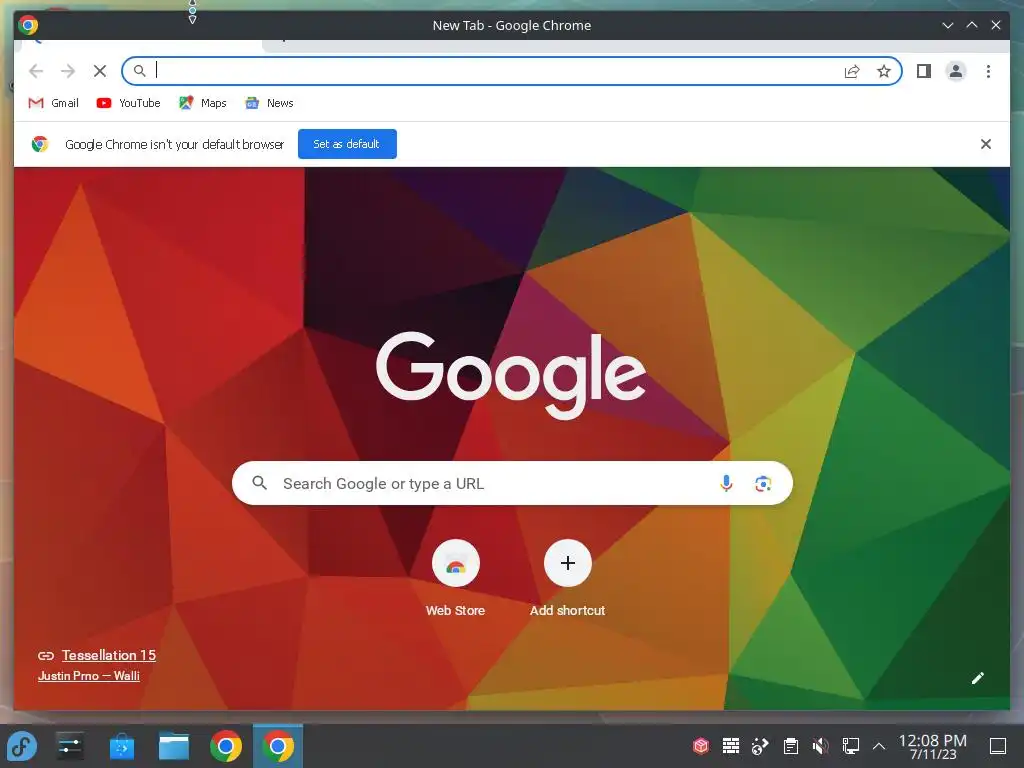Viewport: 1024px width, 768px height.
Task: Show desktop via taskbar corner button
Action: tap(998, 746)
